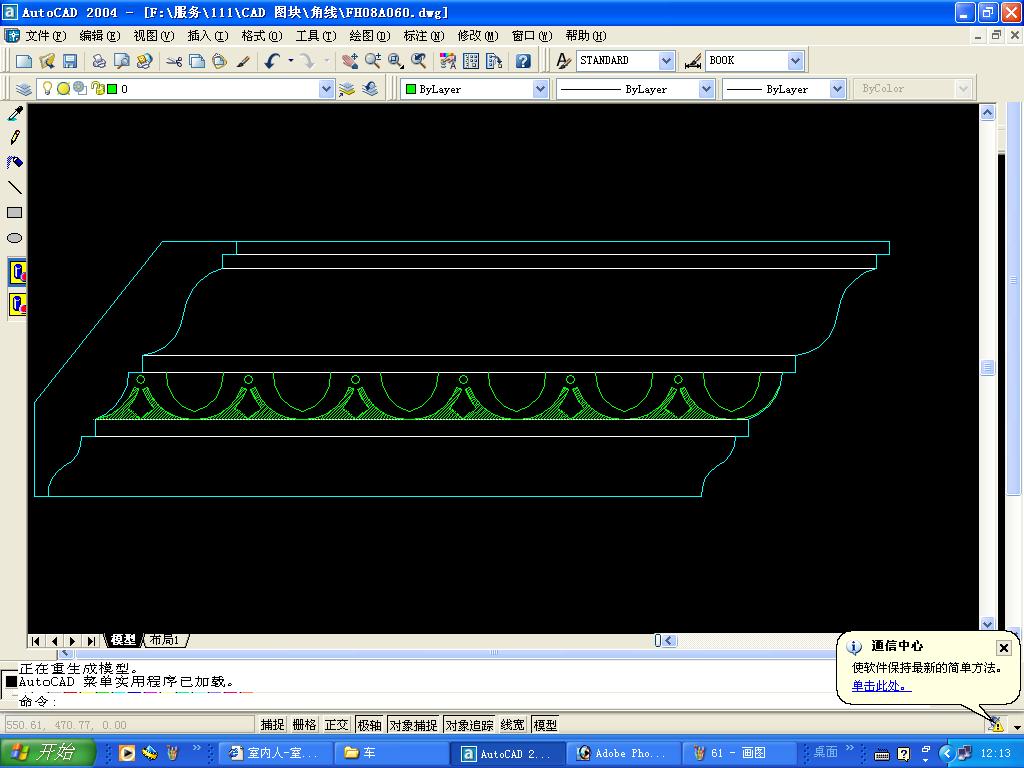Open the 绘图(D) menu
Image resolution: width=1024 pixels, height=768 pixels.
pyautogui.click(x=369, y=36)
